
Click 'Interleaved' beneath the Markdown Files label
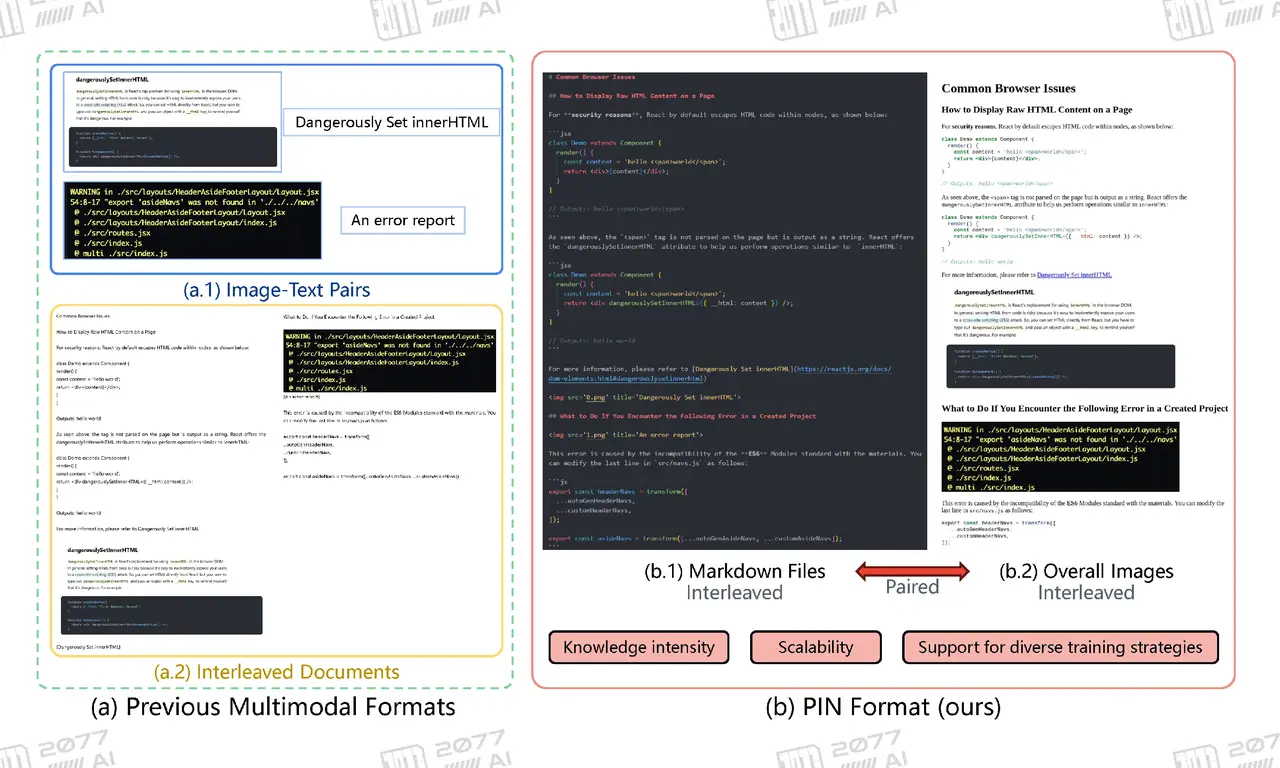pos(734,593)
